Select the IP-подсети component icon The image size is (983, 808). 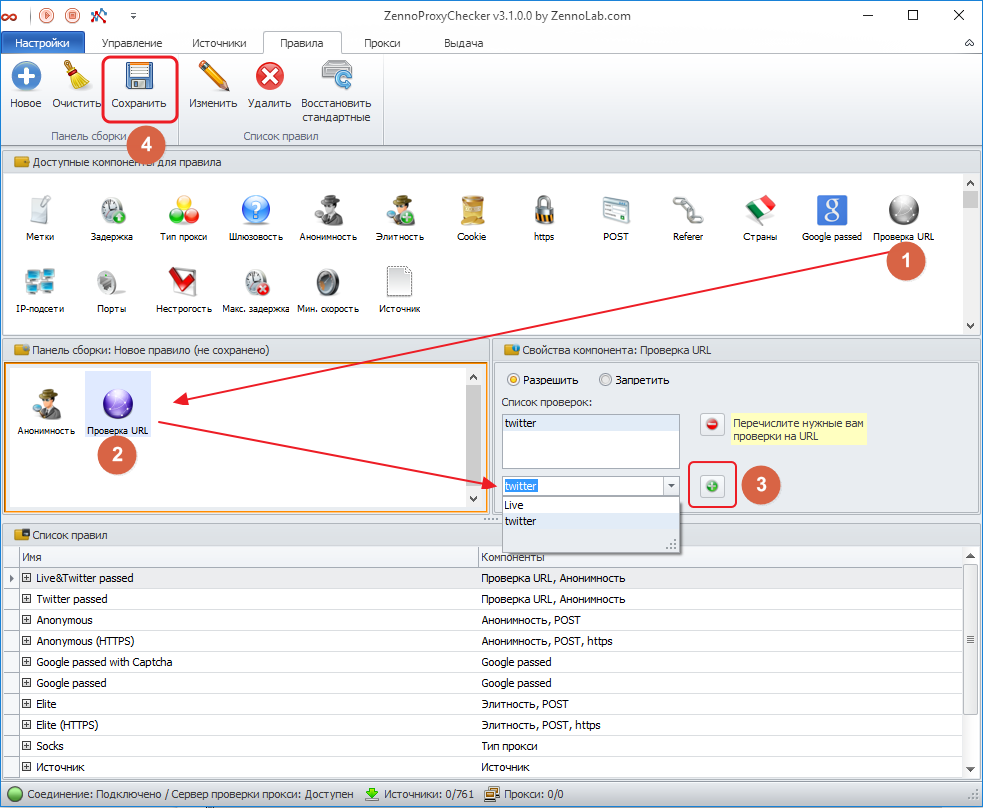tap(40, 283)
